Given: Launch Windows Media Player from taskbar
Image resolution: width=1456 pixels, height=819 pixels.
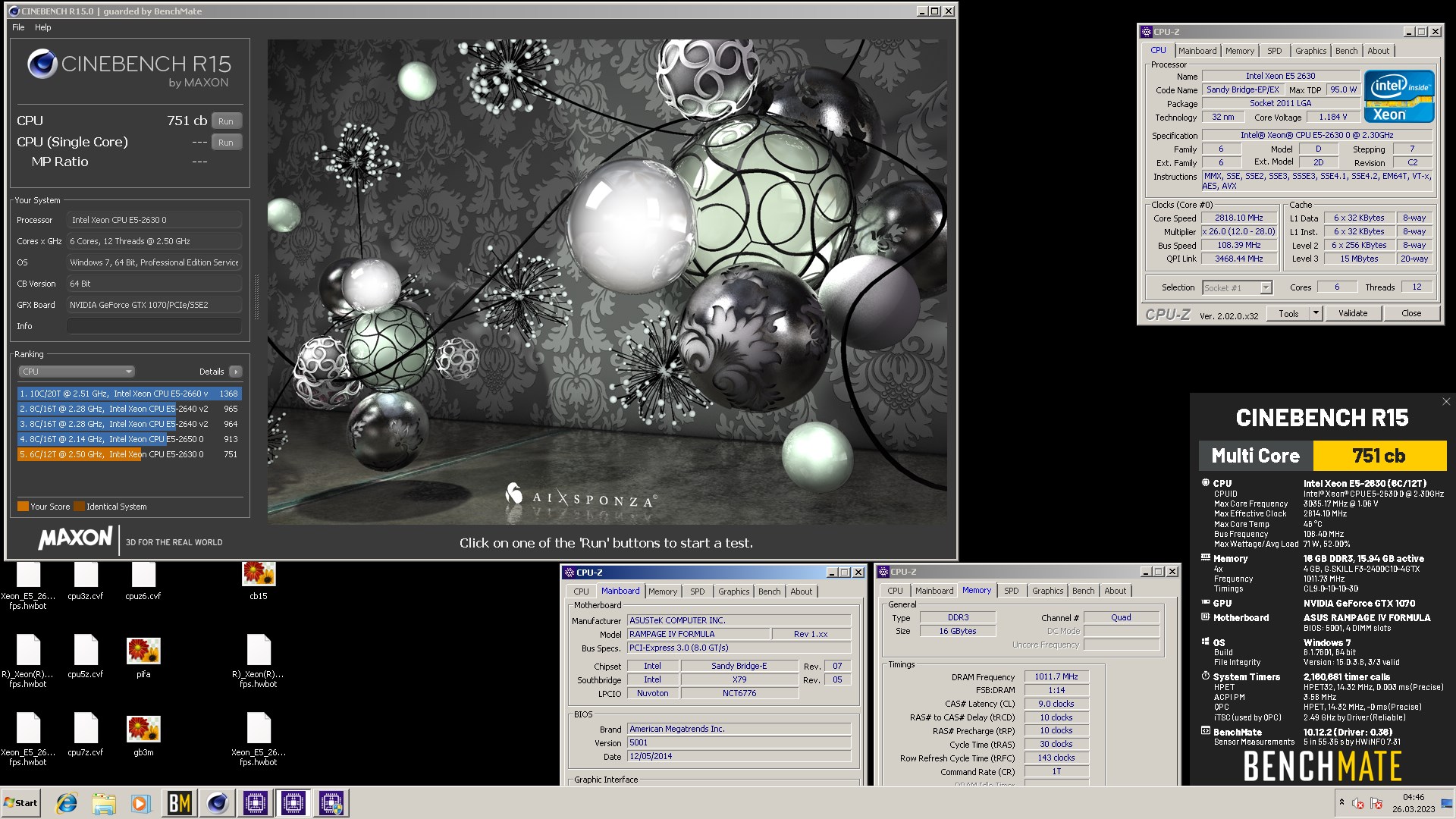Looking at the screenshot, I should tap(141, 803).
